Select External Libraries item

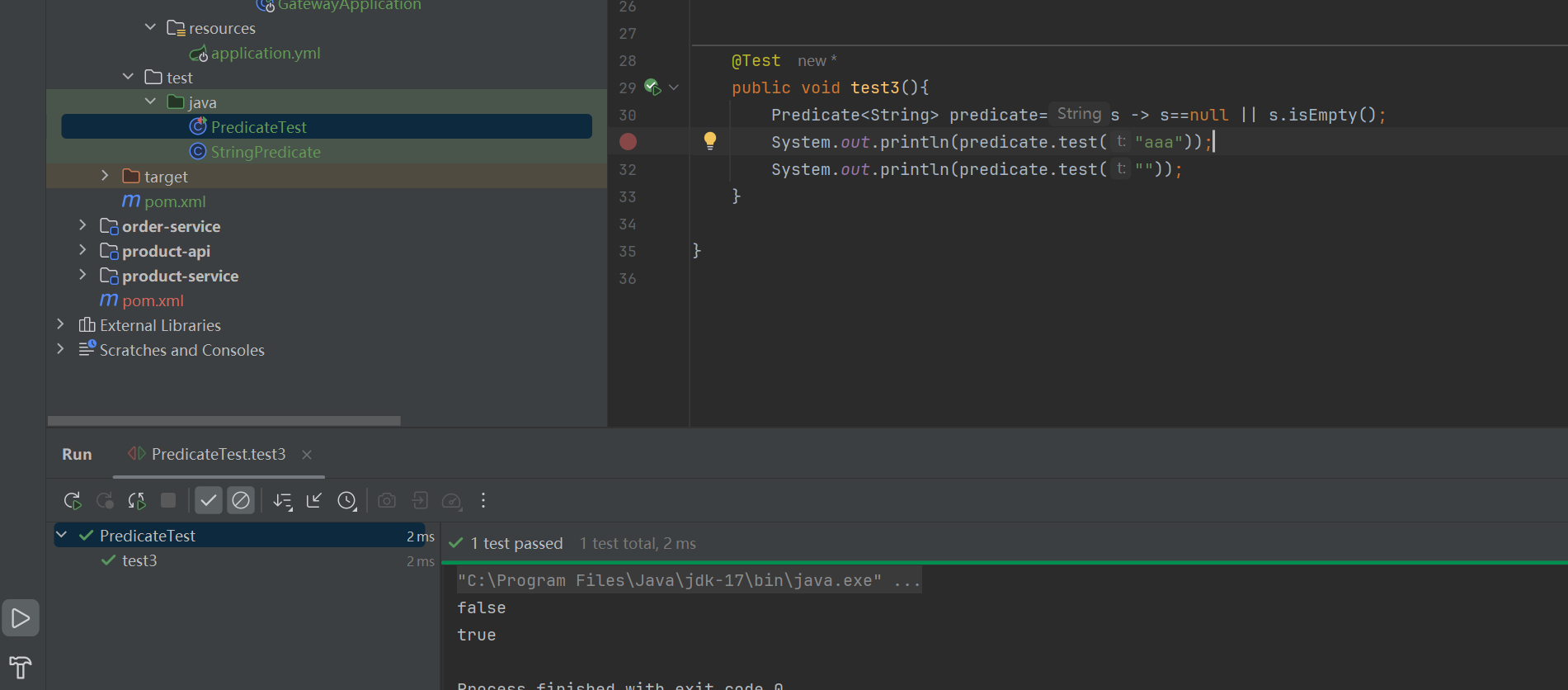pyautogui.click(x=160, y=325)
